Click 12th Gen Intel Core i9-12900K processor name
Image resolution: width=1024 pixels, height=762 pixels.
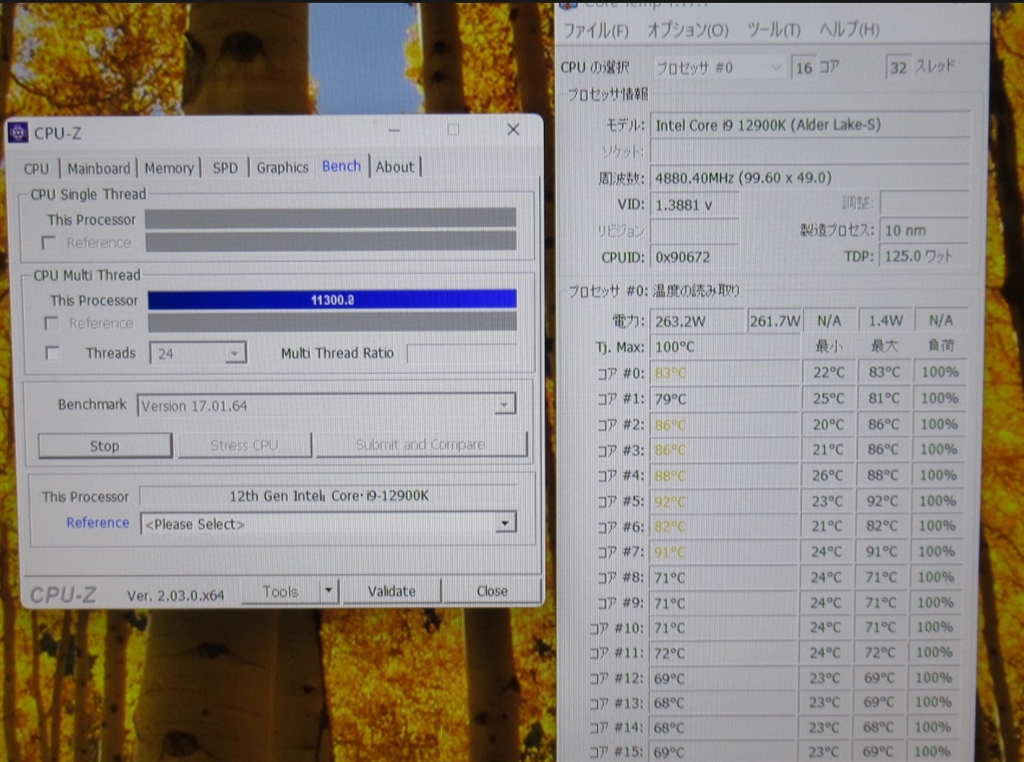point(328,496)
